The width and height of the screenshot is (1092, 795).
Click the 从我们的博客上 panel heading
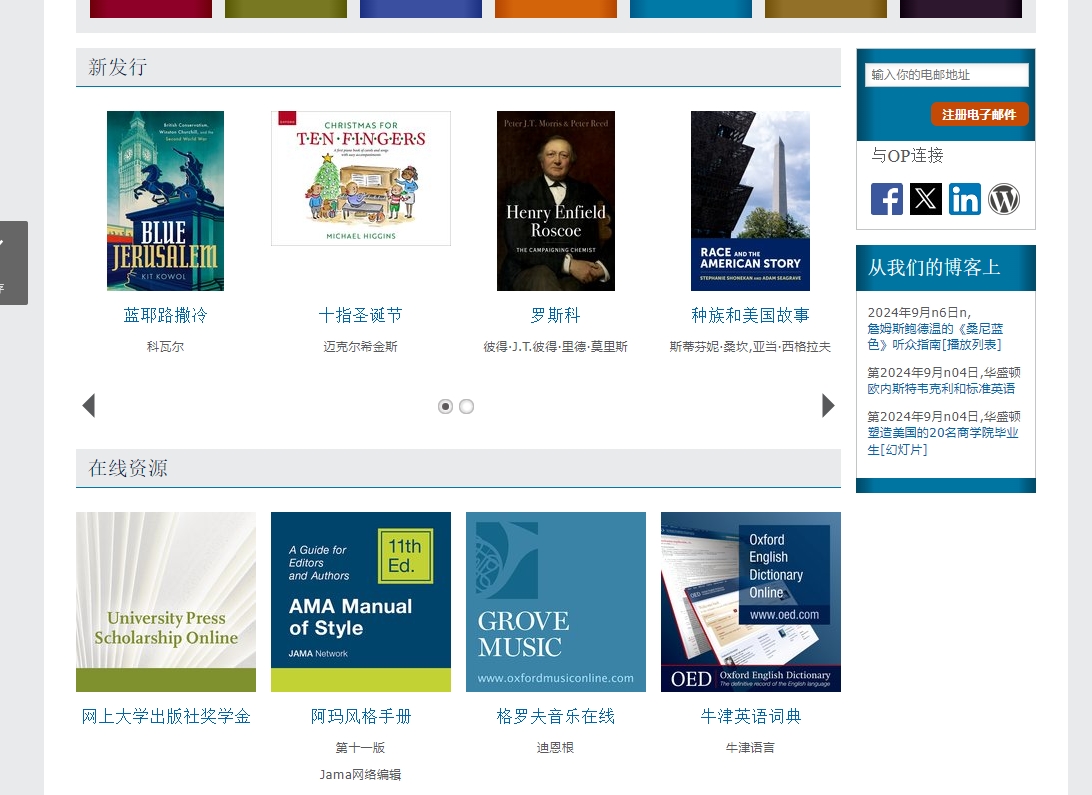(933, 267)
